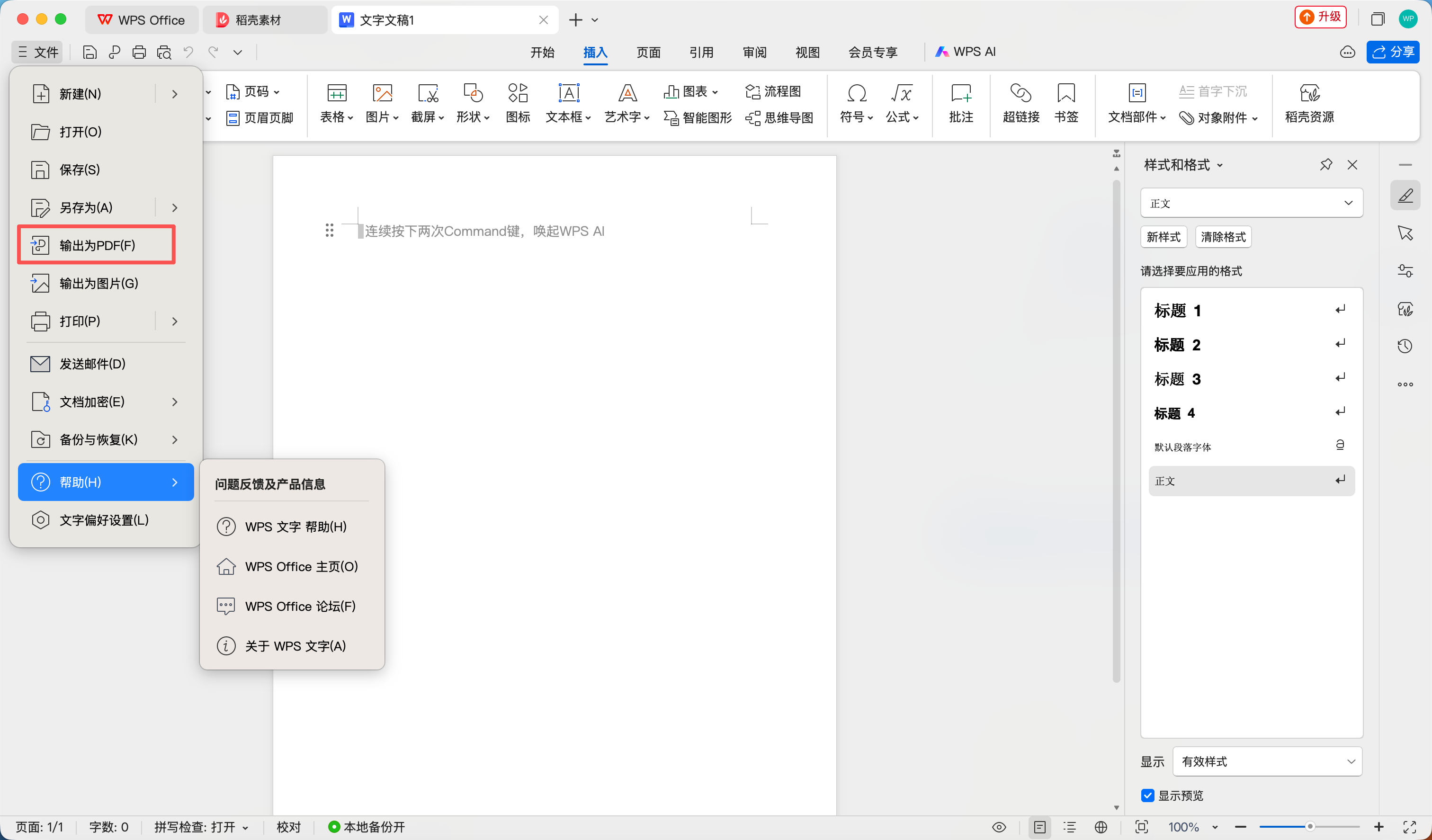Expand the 另存为(A) submenu arrow
This screenshot has height=840, width=1432.
click(174, 207)
